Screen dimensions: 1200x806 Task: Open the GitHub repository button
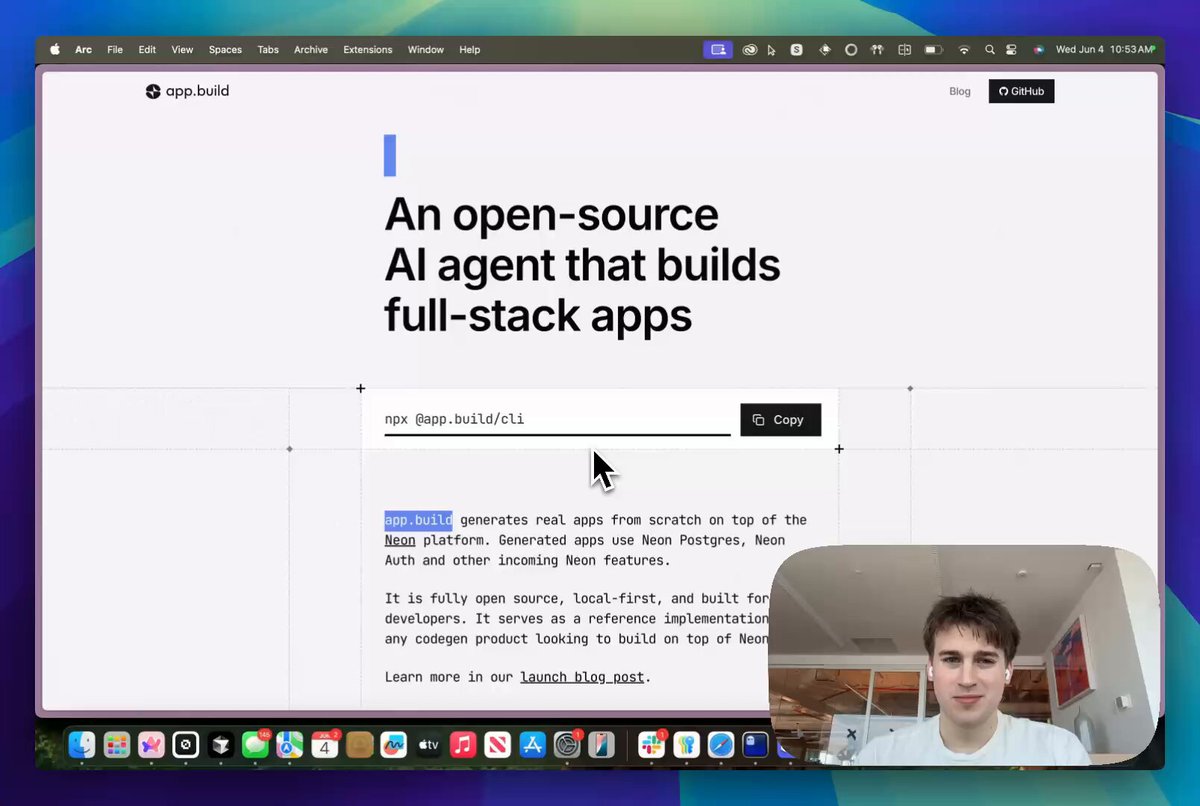tap(1021, 91)
